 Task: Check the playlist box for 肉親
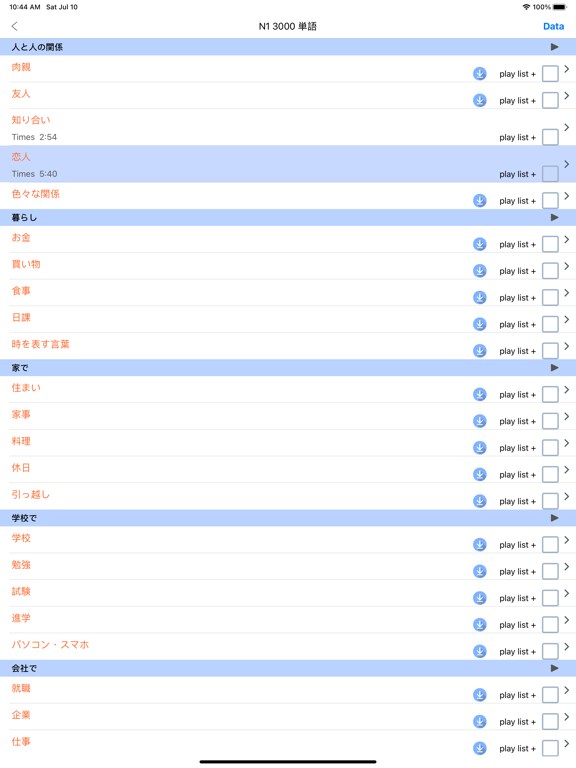click(550, 74)
